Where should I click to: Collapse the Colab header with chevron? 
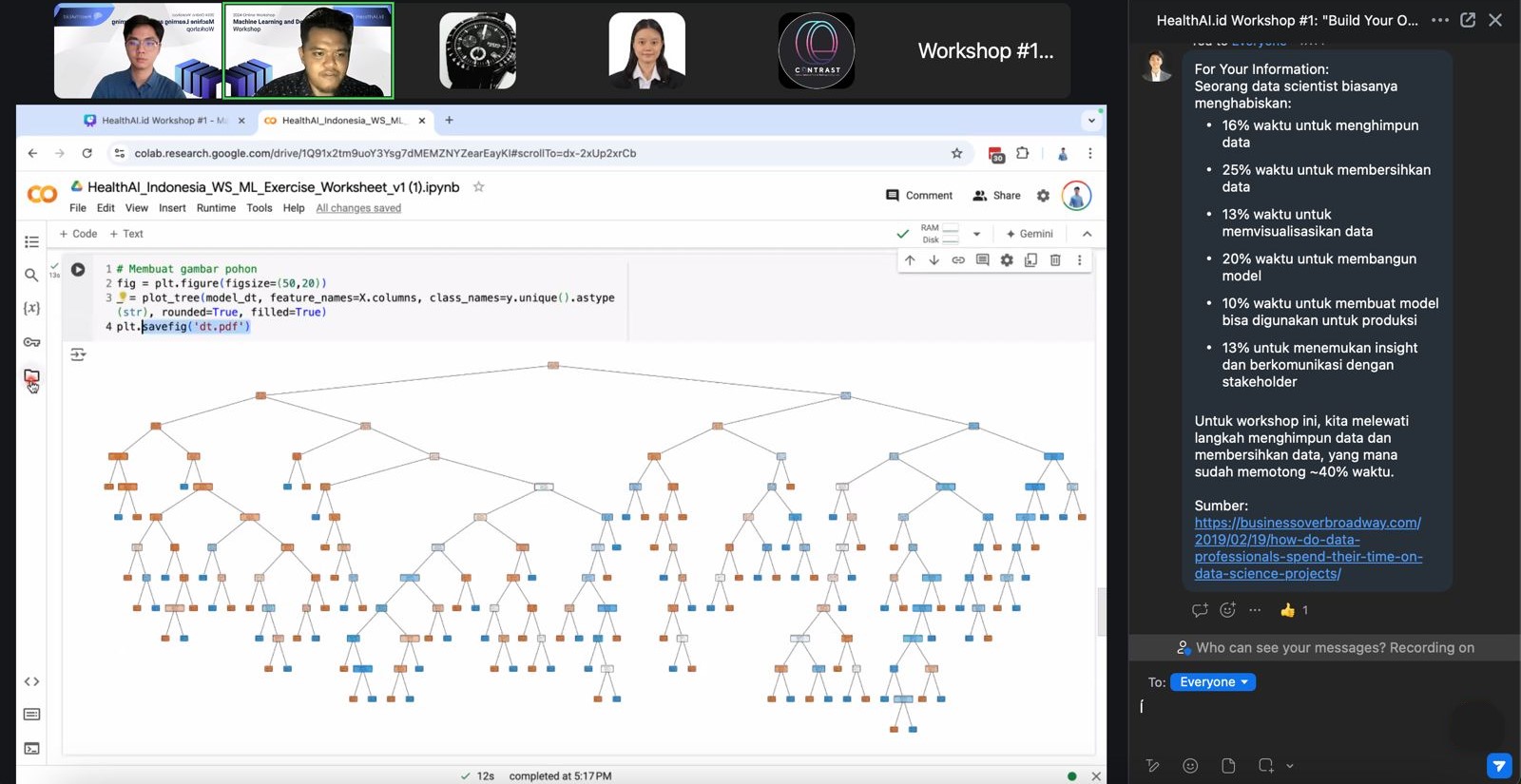1087,234
